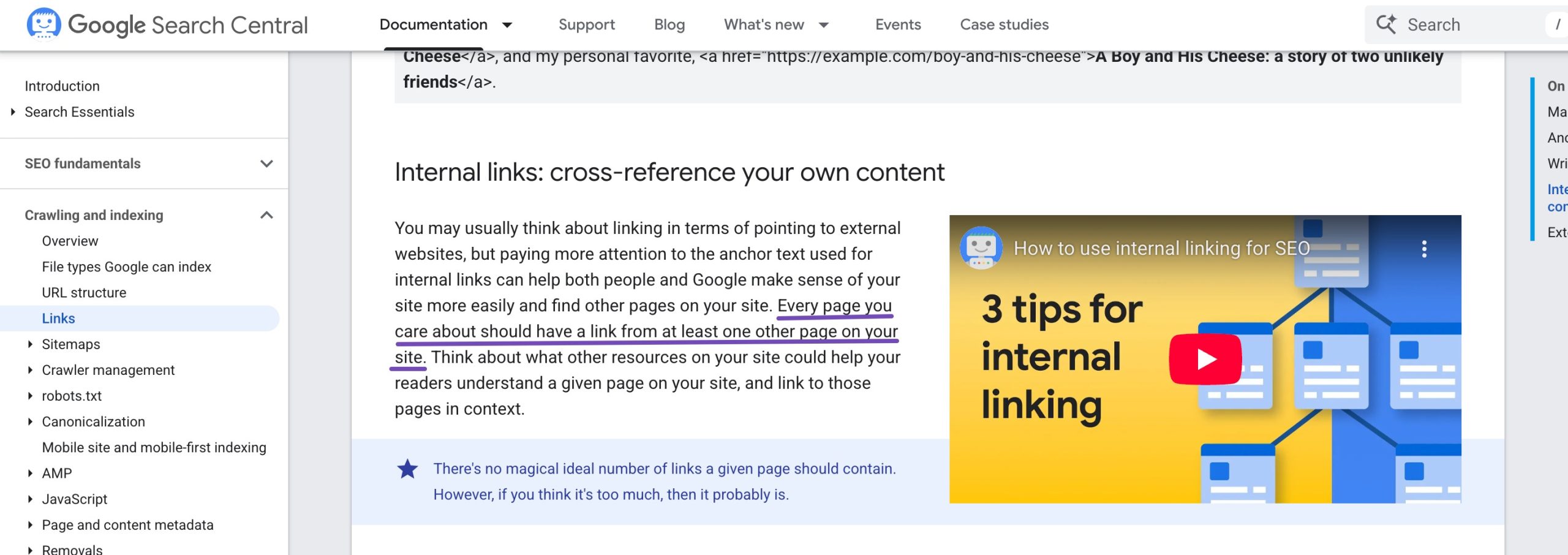Image resolution: width=1568 pixels, height=555 pixels.
Task: Click the Google Search Central logo icon
Action: pos(43,24)
